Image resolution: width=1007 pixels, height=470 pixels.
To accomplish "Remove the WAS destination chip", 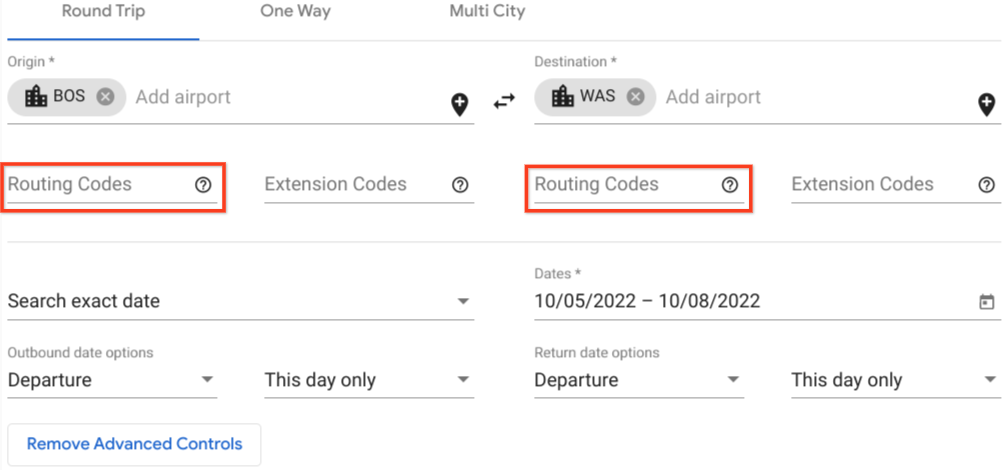I will coord(635,97).
